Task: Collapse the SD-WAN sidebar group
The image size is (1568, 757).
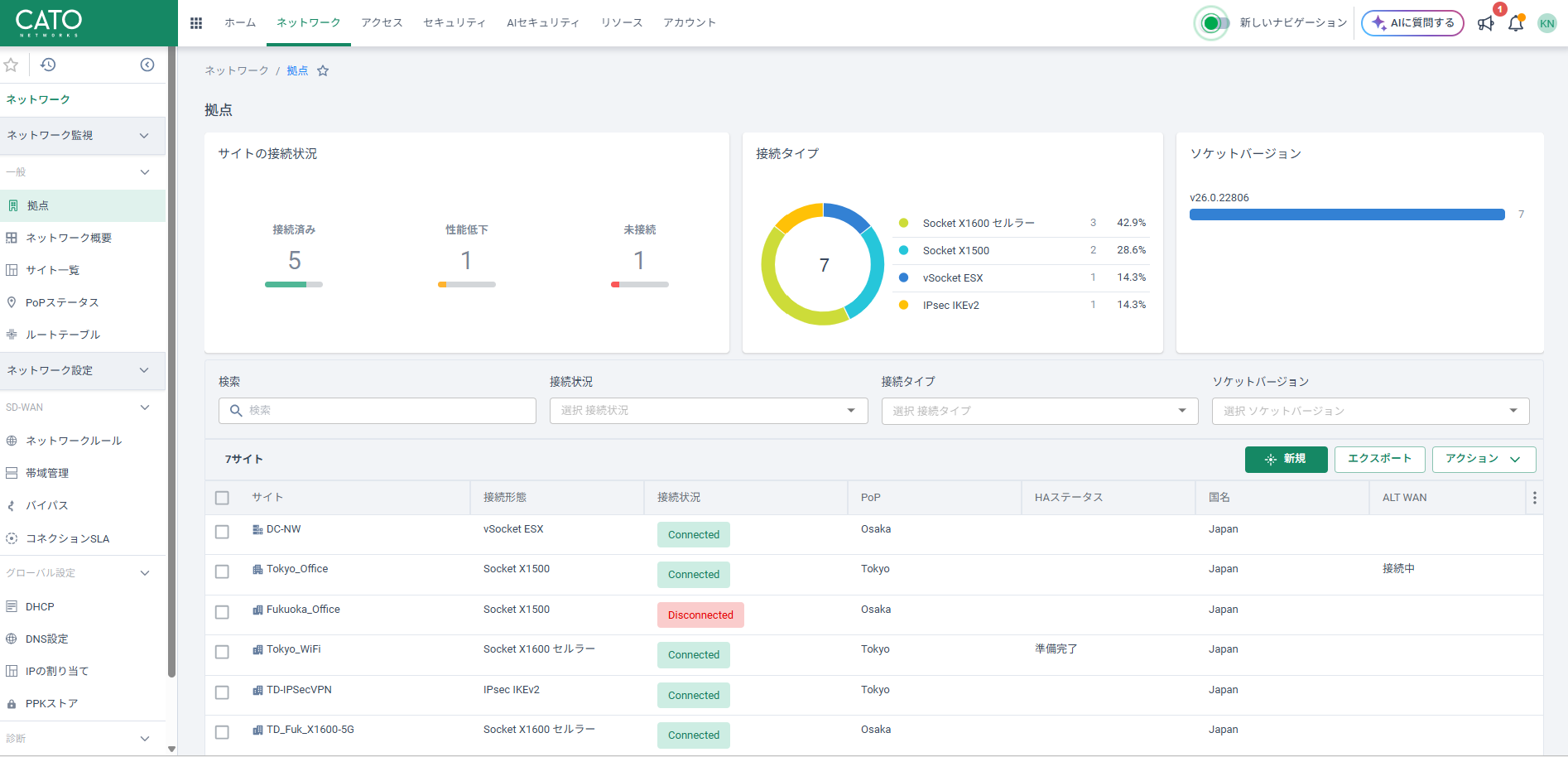Action: tap(83, 407)
